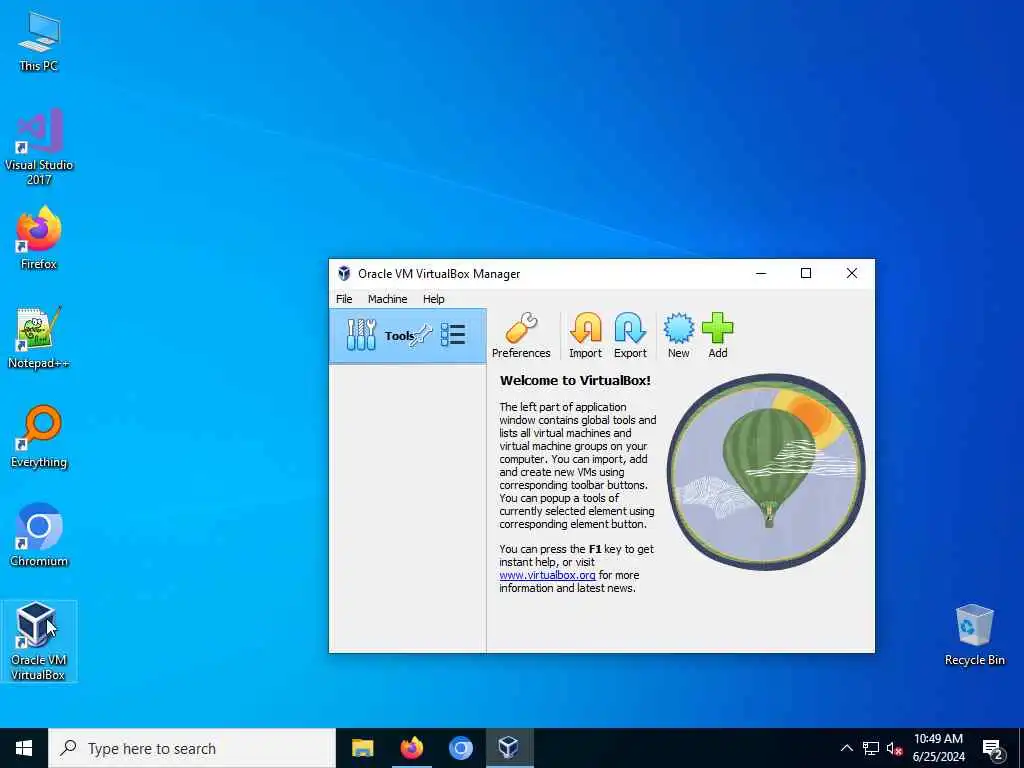Add an existing virtual machine
Viewport: 1024px width, 768px height.
pos(718,335)
